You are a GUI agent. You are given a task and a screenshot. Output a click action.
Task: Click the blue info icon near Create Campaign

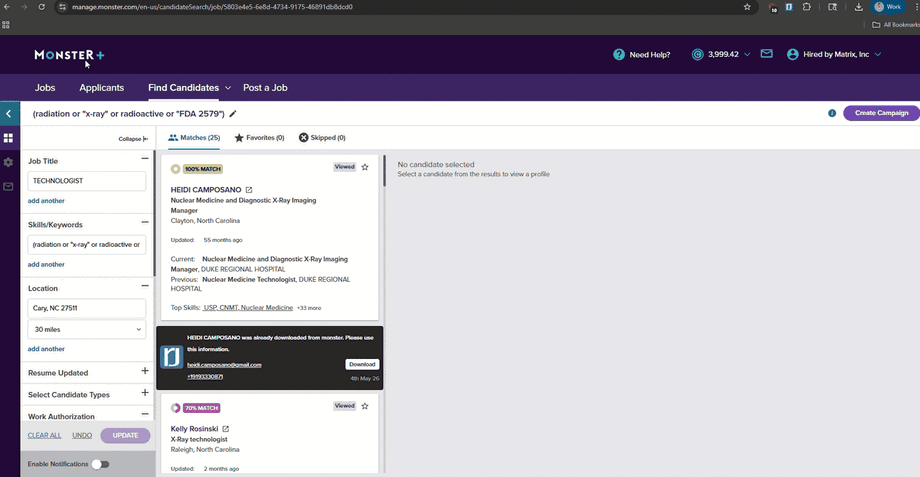(x=832, y=113)
